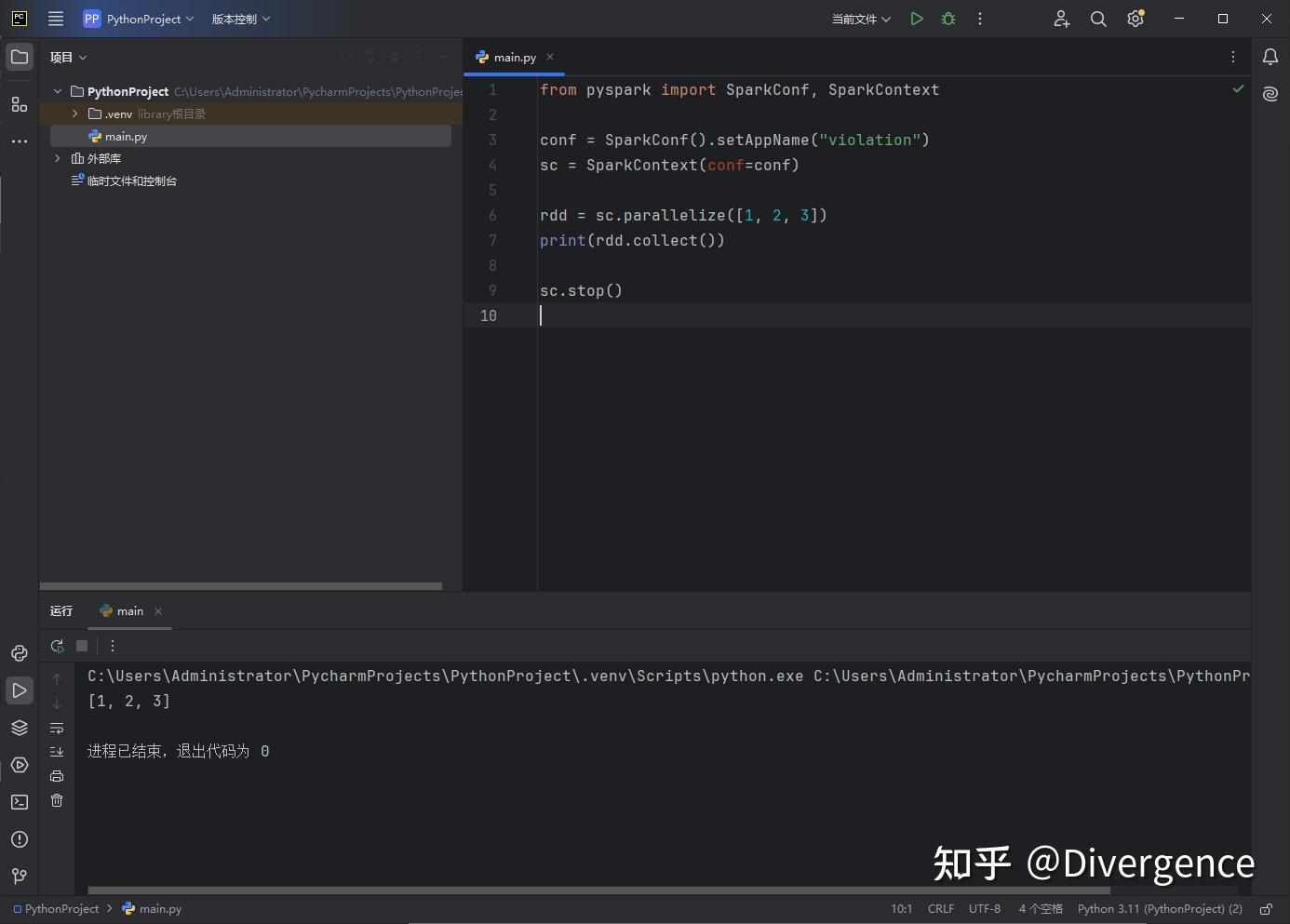
Task: Run the script with the green play button
Action: (x=916, y=19)
